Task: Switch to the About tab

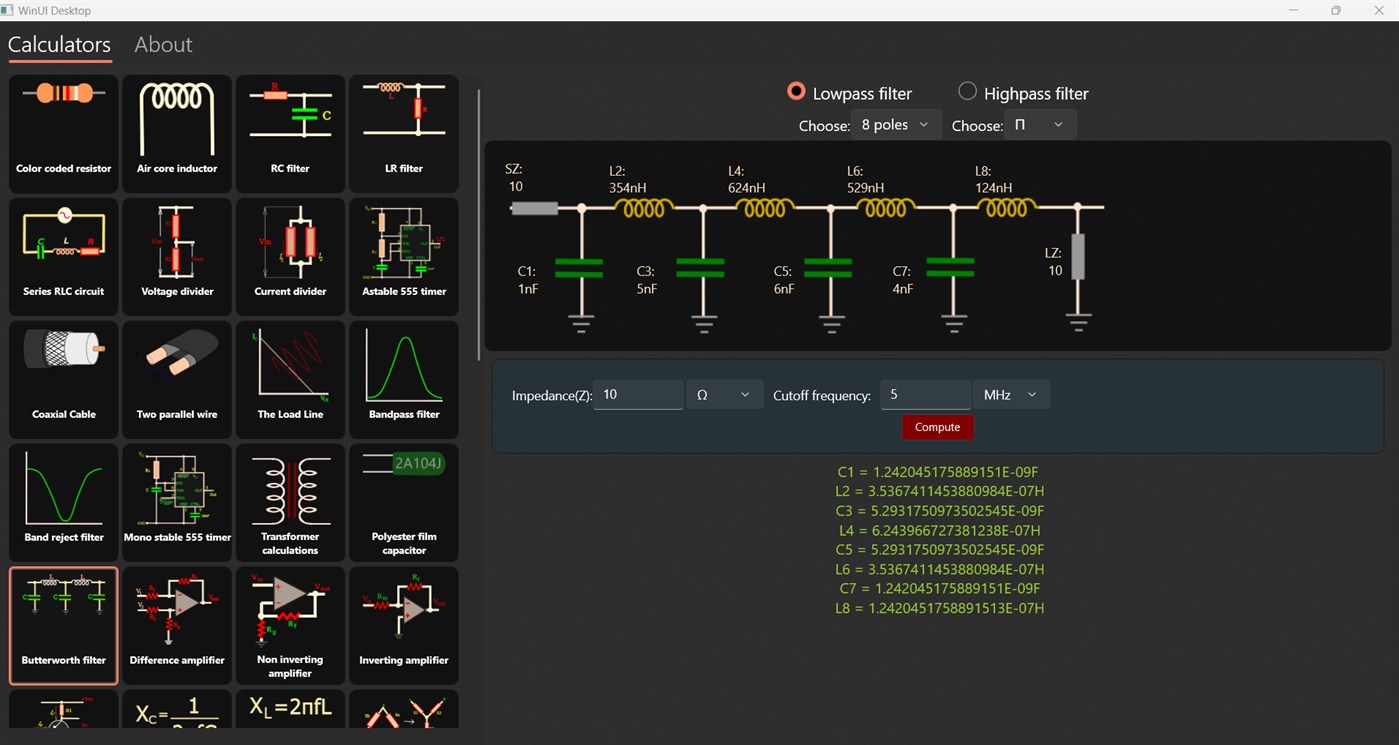Action: pos(163,44)
